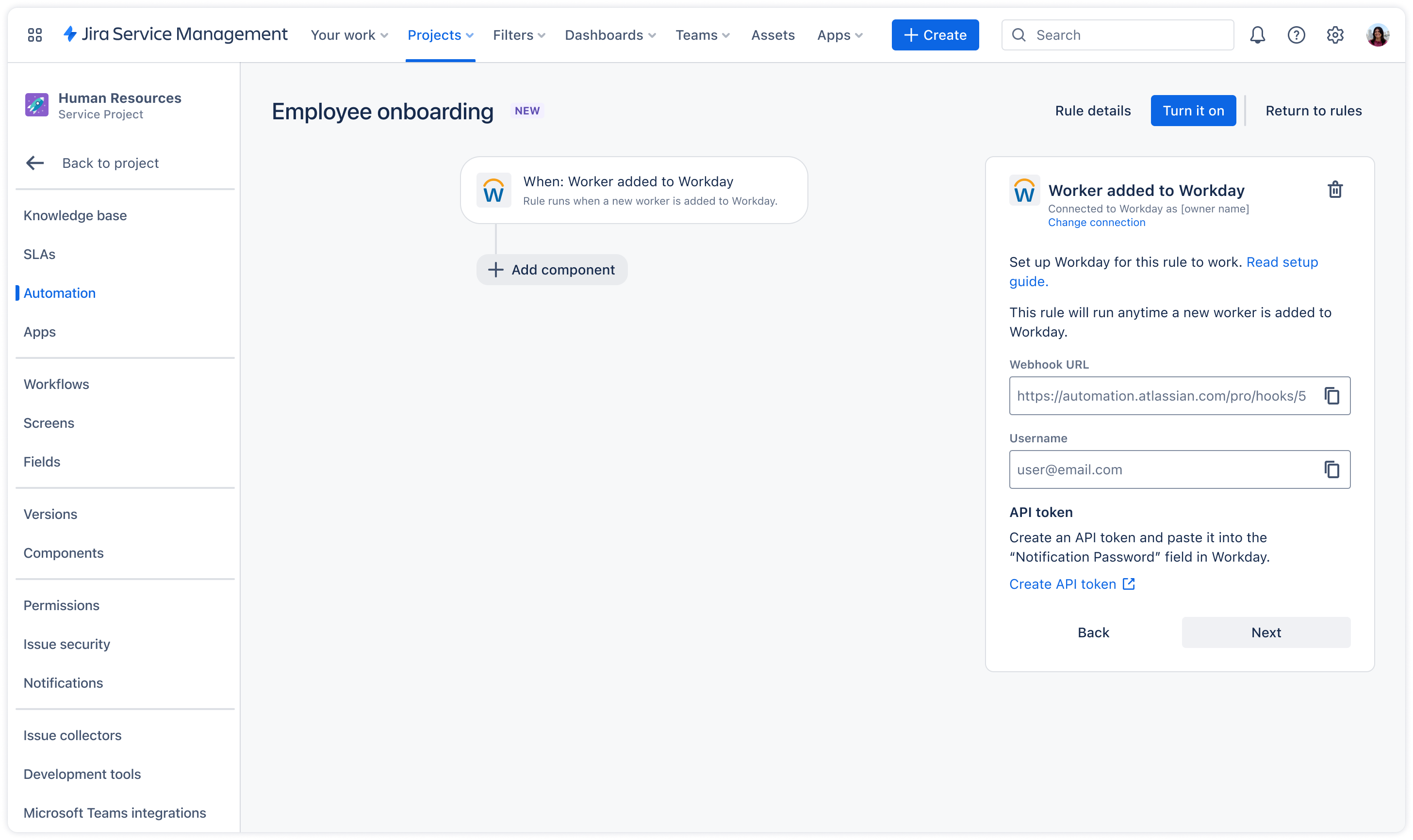Click the Jira Service Management lightning logo

tap(70, 34)
